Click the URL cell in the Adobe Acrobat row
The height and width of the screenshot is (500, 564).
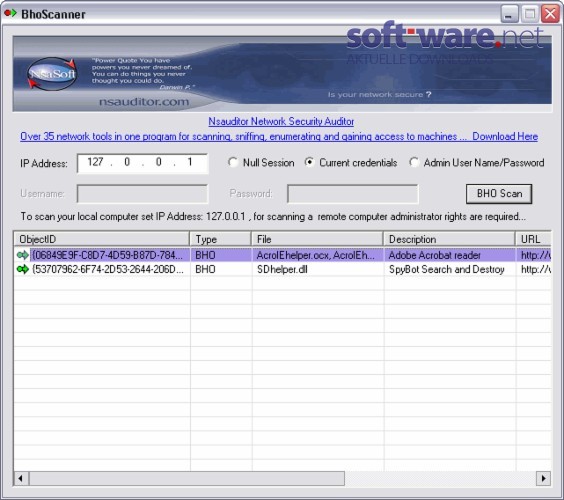point(535,255)
